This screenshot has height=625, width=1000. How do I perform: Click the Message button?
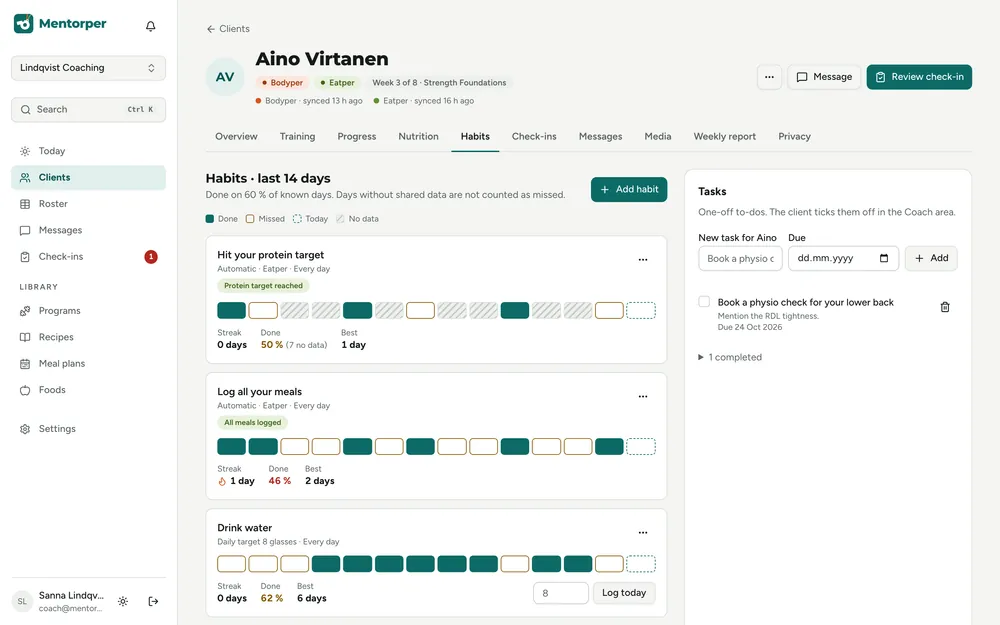824,77
